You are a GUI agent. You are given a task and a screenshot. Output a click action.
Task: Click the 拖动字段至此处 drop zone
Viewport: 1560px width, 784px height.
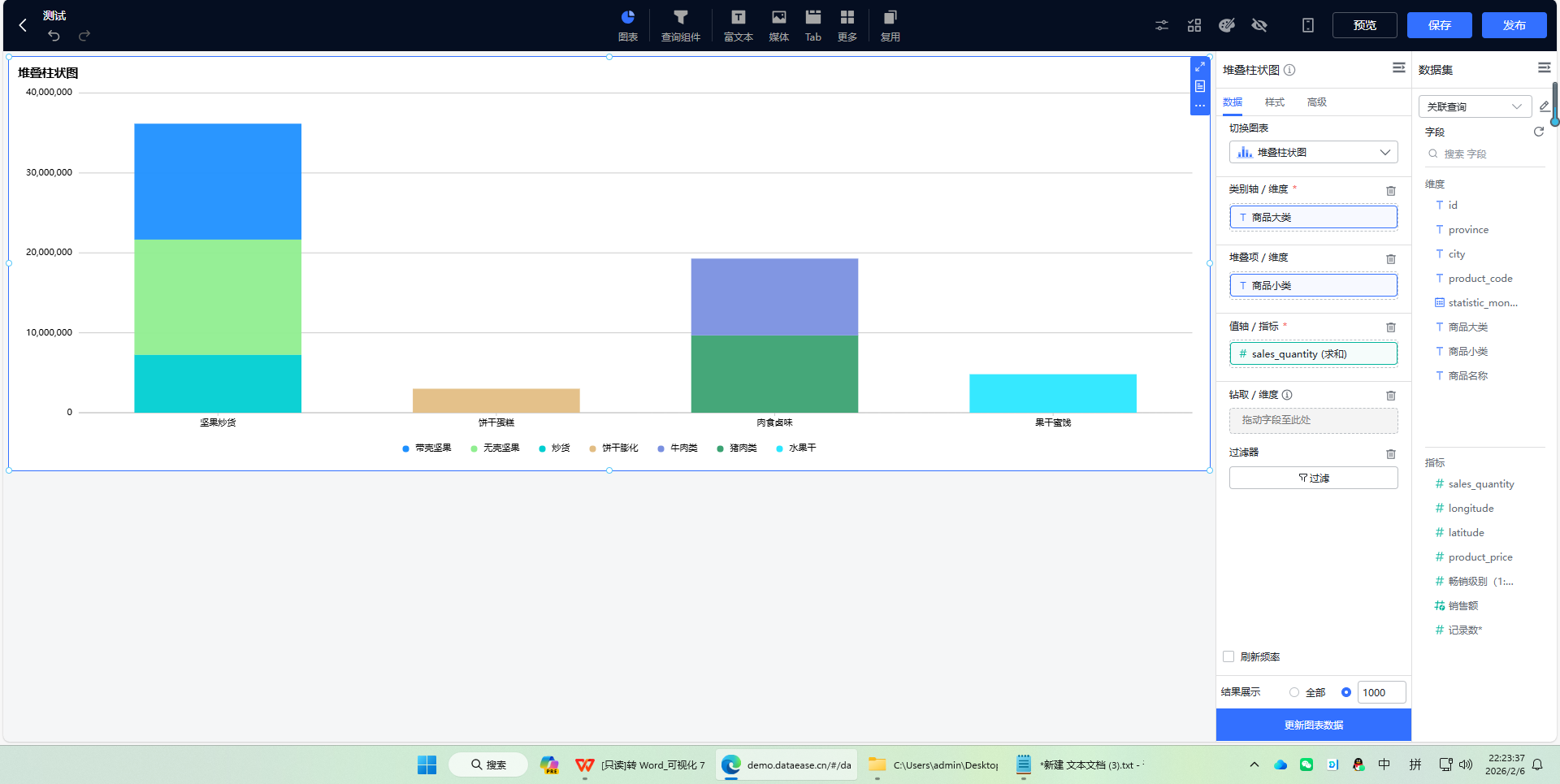point(1313,420)
